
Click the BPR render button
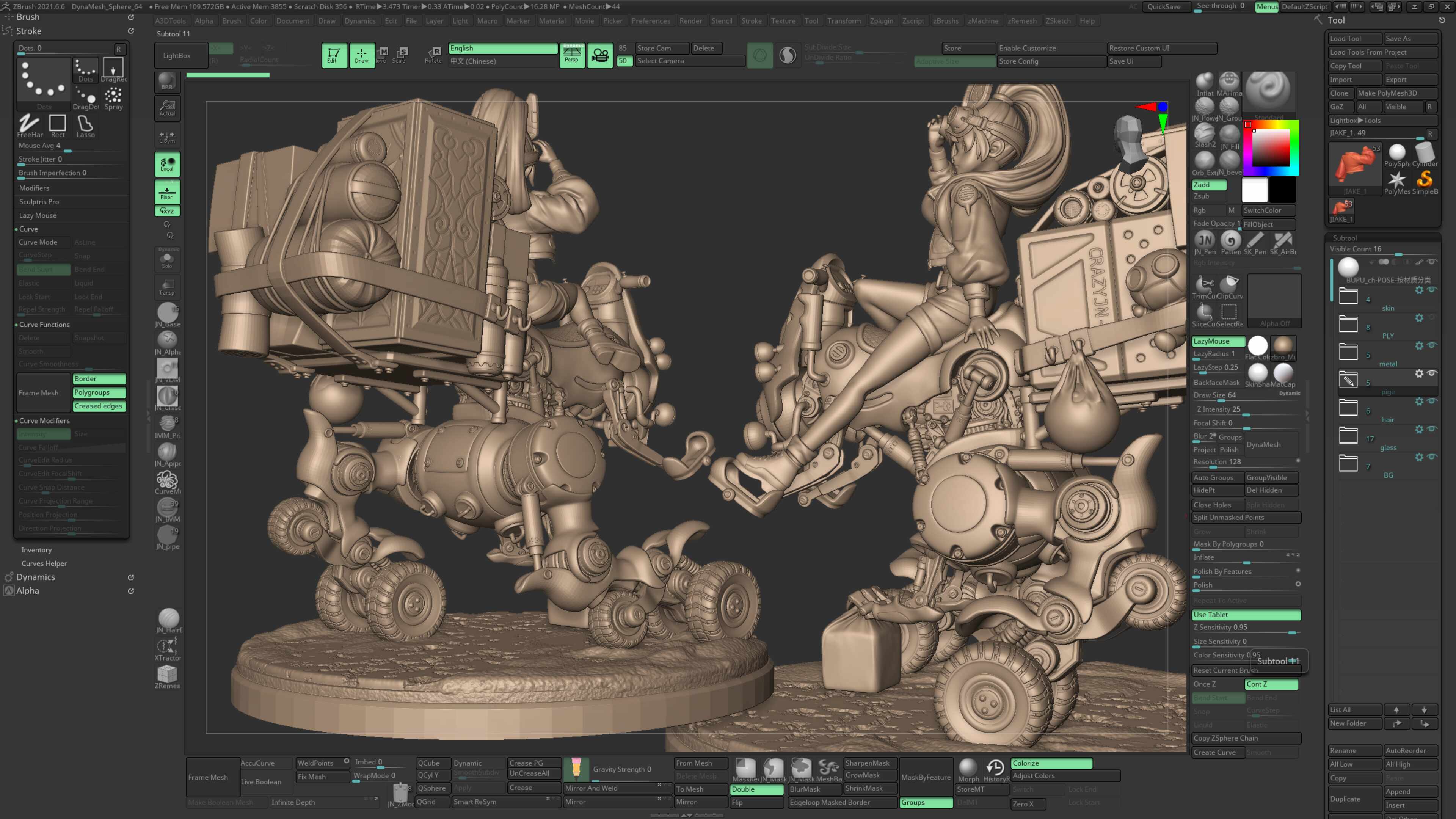click(167, 82)
